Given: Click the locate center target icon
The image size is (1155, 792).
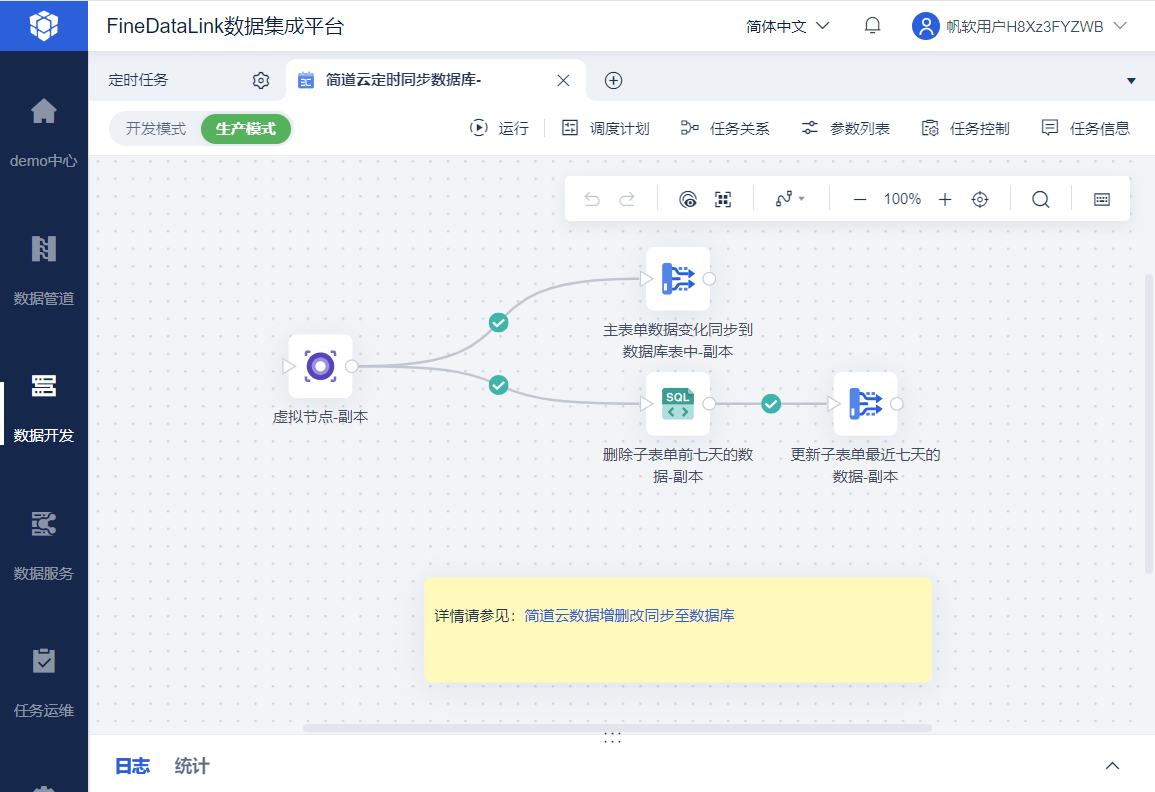Looking at the screenshot, I should point(980,200).
